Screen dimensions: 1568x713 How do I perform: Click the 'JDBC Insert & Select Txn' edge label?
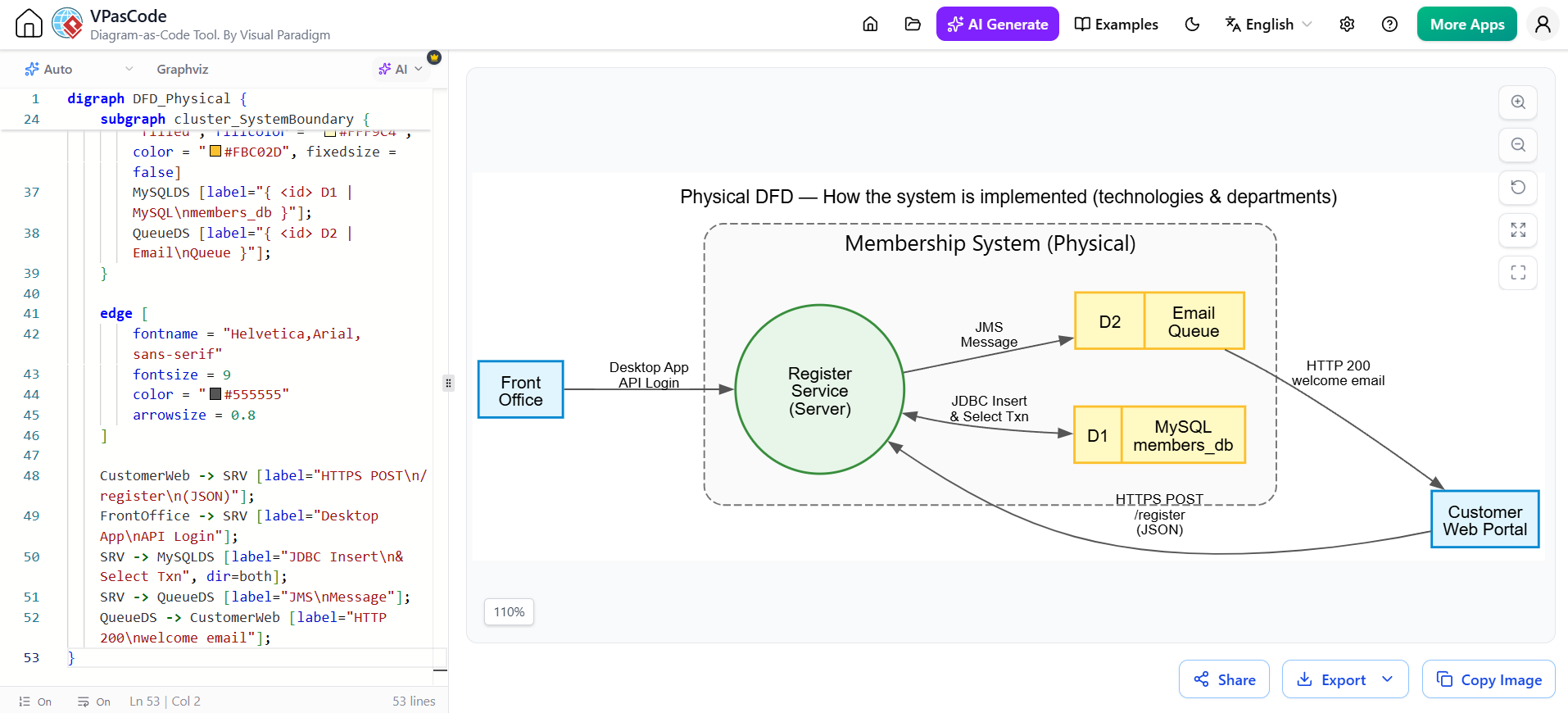coord(989,408)
